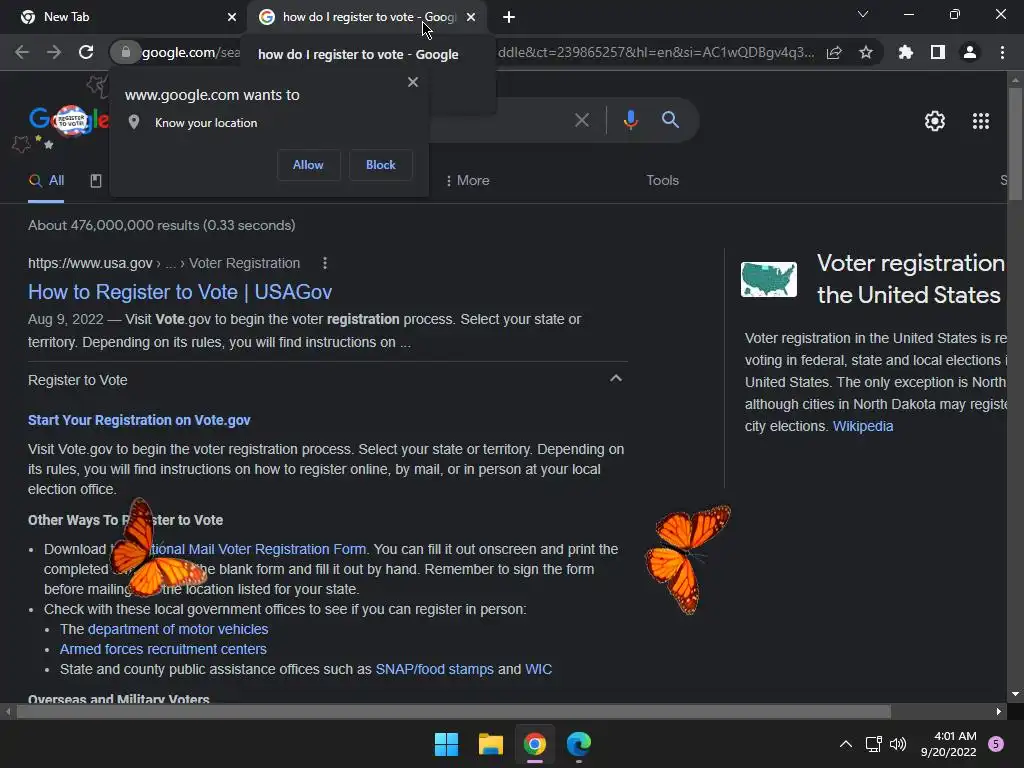
Task: Click the www.usa.gov breadcrumb URL
Action: (90, 263)
